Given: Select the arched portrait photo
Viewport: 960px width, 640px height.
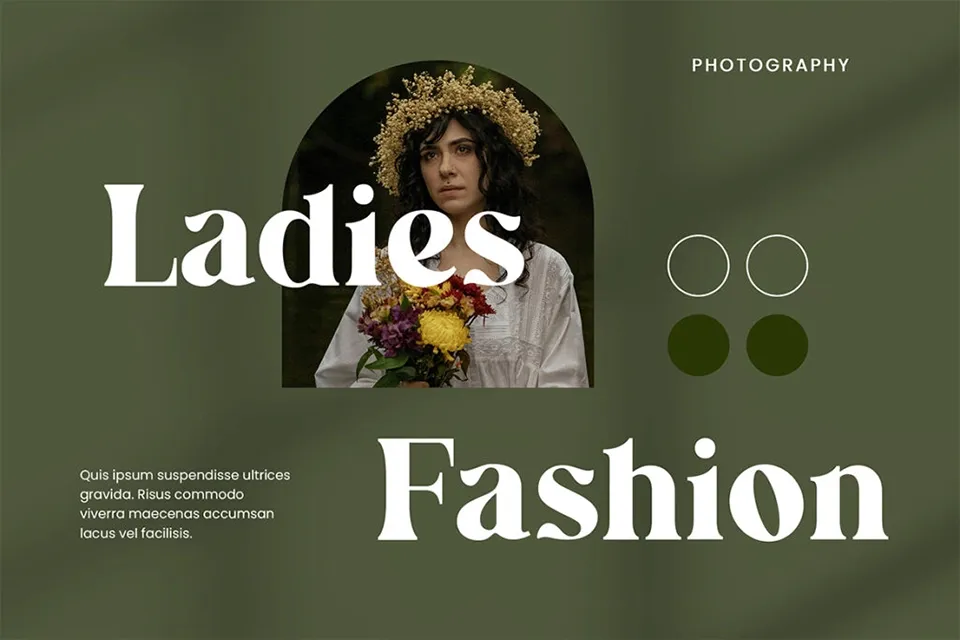Looking at the screenshot, I should click(437, 224).
